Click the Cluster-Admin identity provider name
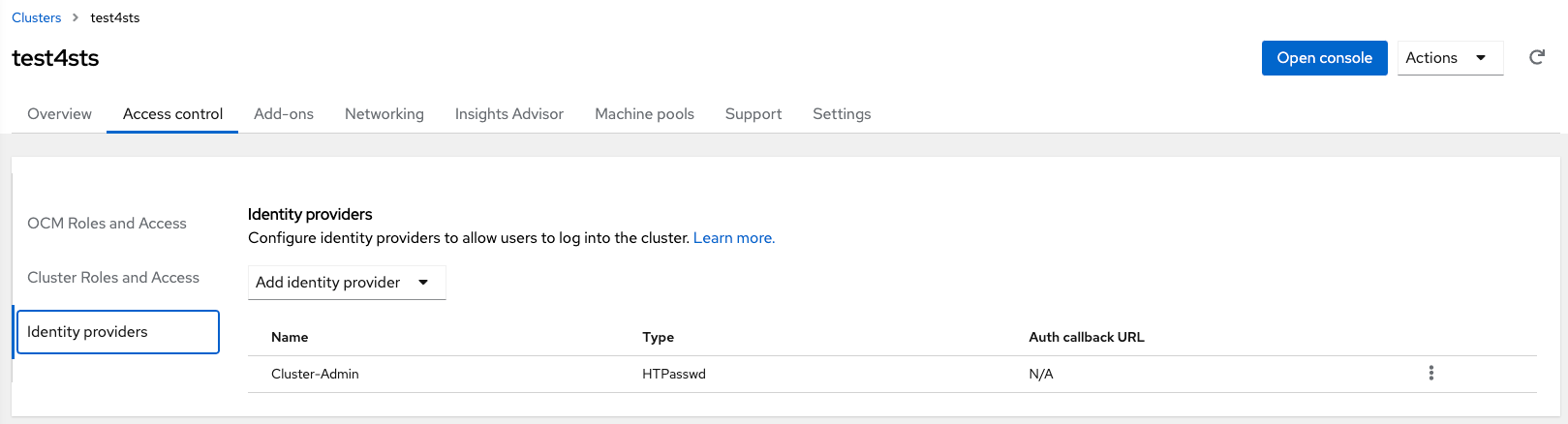Viewport: 1568px width, 424px height. pyautogui.click(x=315, y=375)
